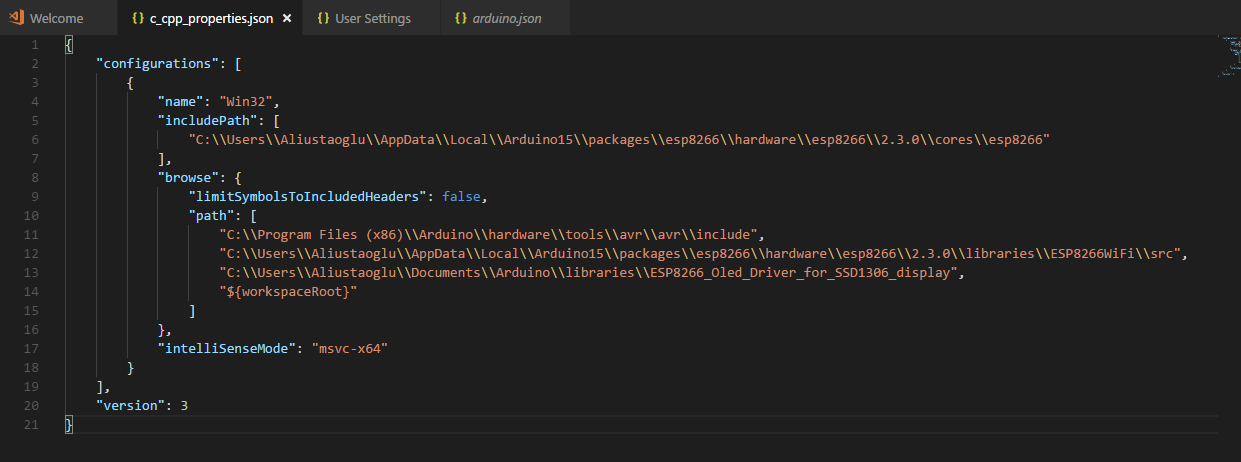Click the braces icon on User Settings tab
The width and height of the screenshot is (1241, 462).
[x=323, y=18]
